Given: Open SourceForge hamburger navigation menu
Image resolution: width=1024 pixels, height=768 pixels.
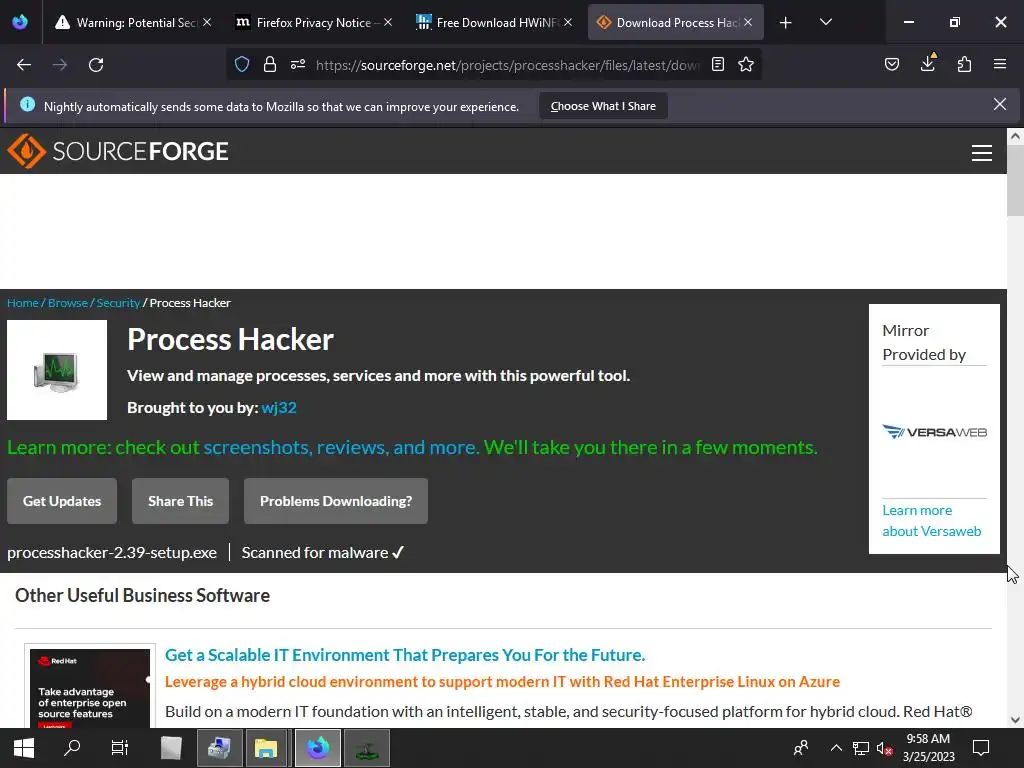Looking at the screenshot, I should (982, 153).
